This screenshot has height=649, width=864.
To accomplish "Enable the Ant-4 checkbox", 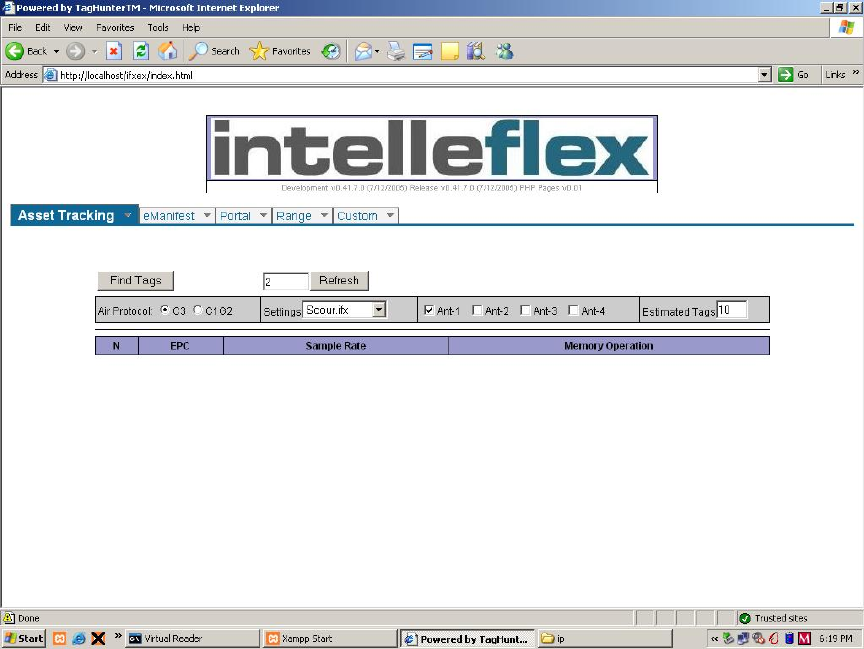I will point(573,310).
